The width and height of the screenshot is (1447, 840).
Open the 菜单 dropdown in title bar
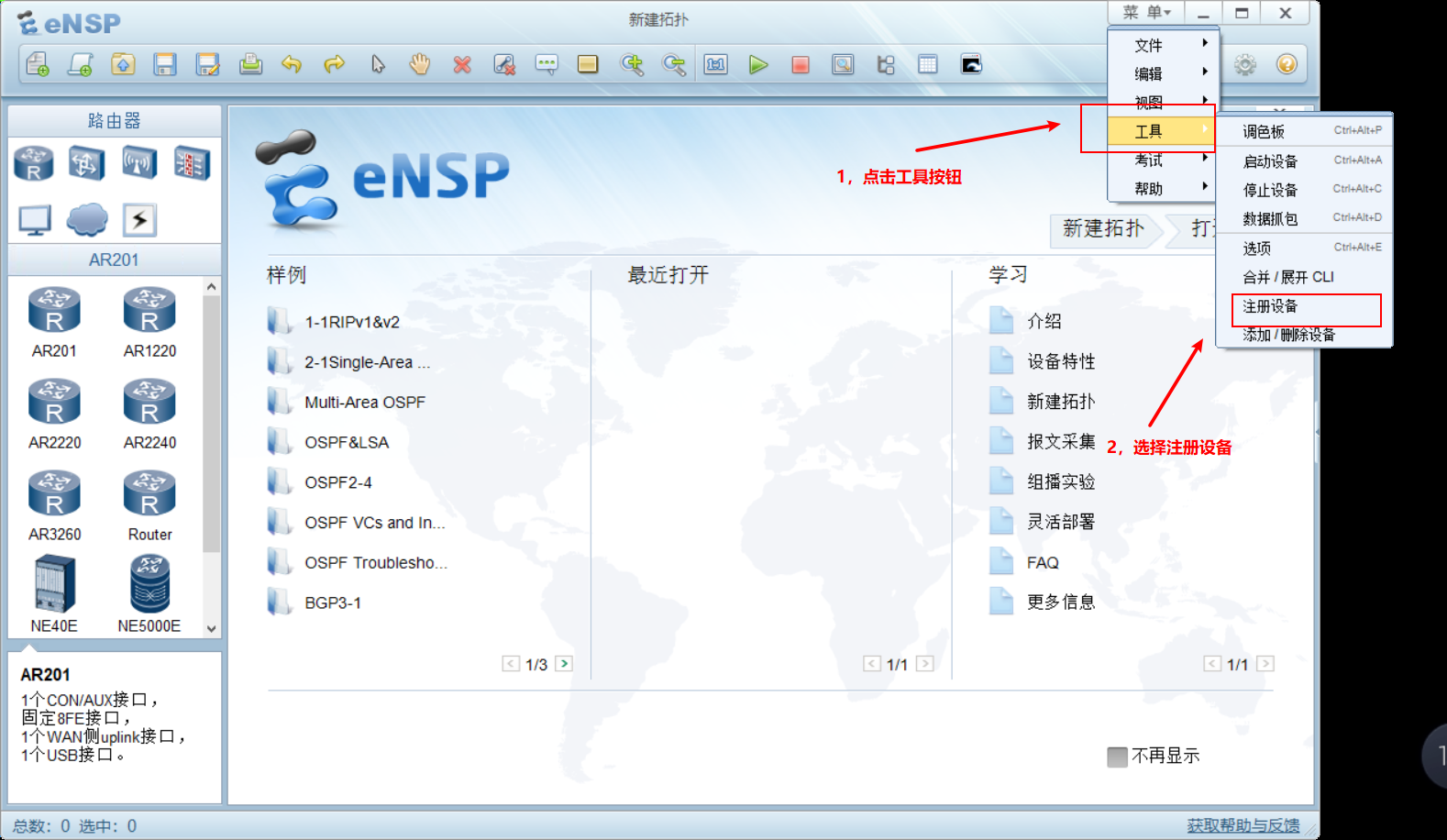pos(1146,12)
